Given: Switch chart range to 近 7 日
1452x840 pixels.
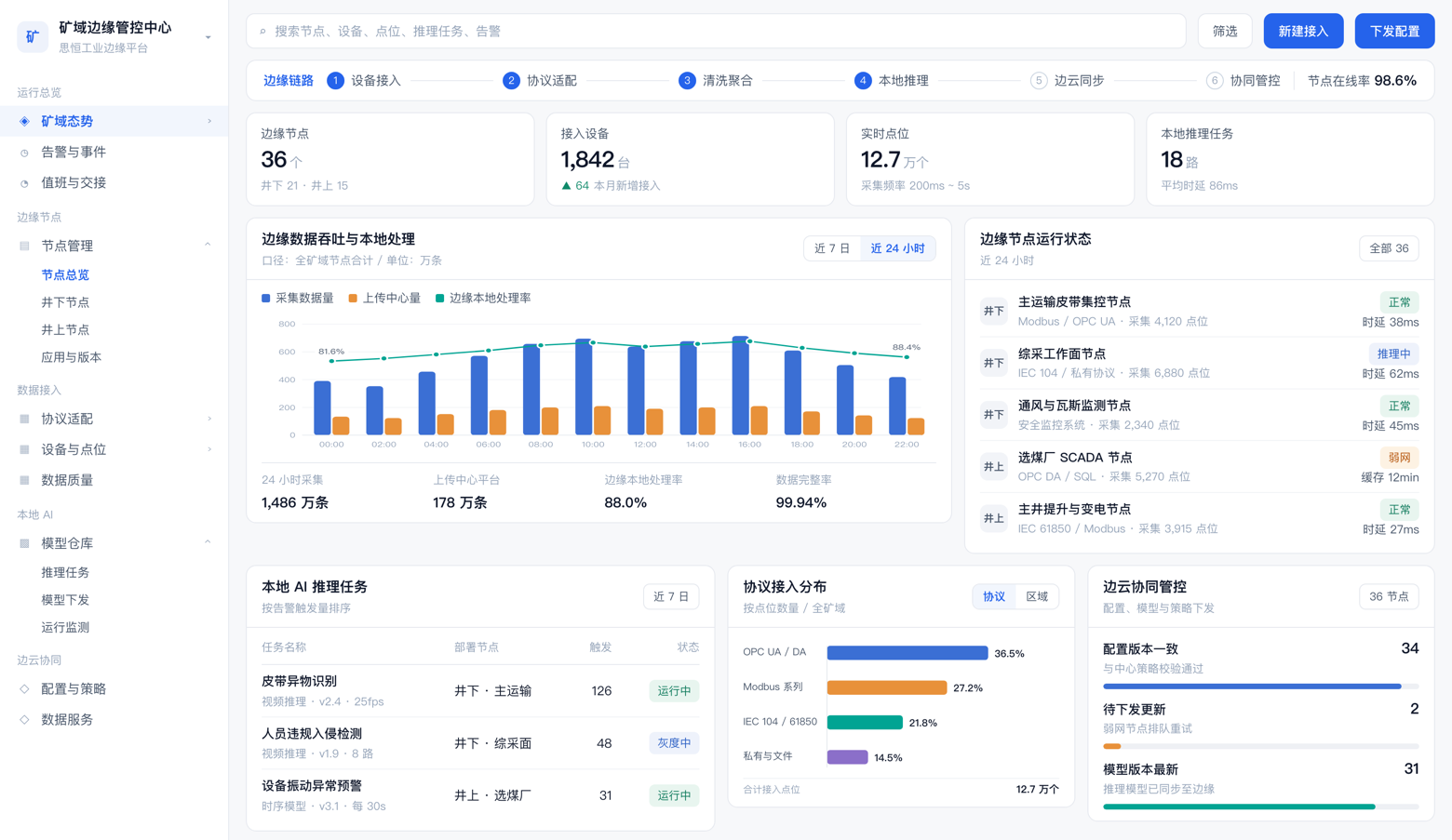Looking at the screenshot, I should (x=832, y=248).
